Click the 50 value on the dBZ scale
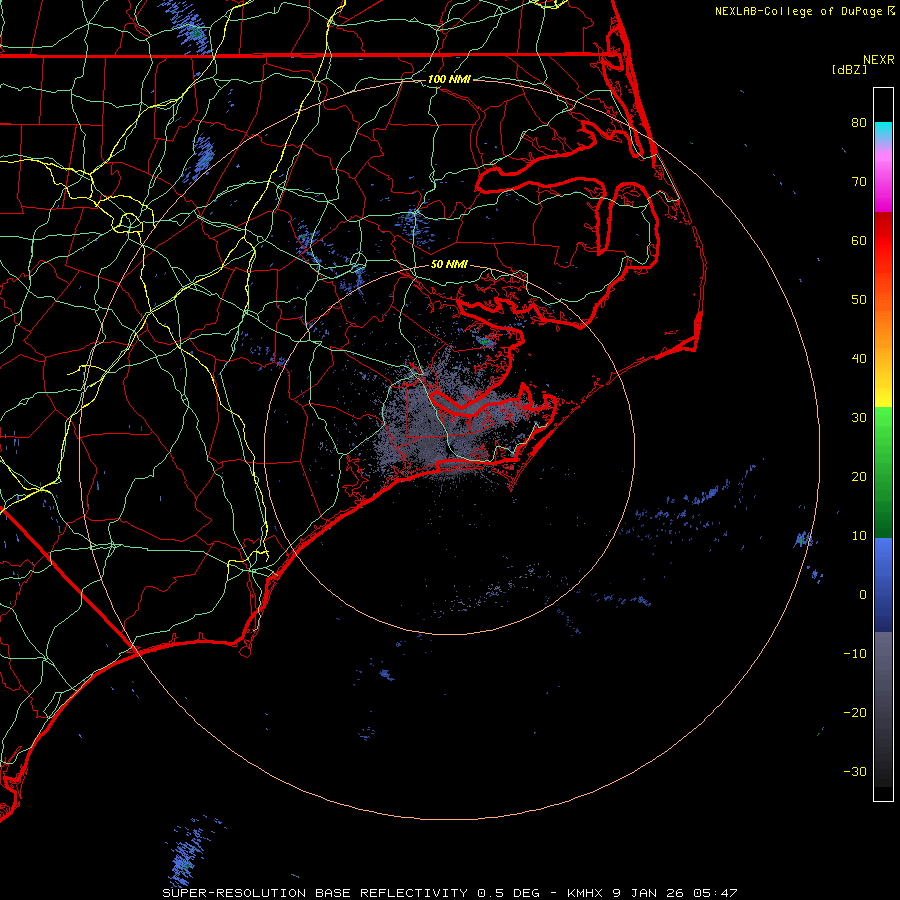 pos(859,300)
